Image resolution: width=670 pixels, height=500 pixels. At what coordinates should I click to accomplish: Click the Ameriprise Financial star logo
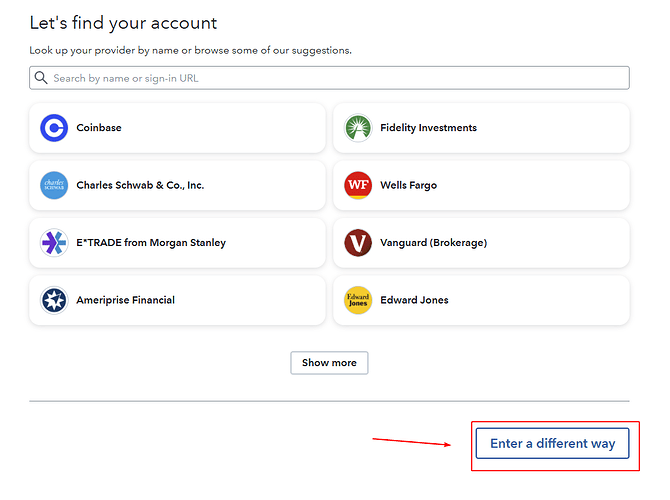coord(54,300)
